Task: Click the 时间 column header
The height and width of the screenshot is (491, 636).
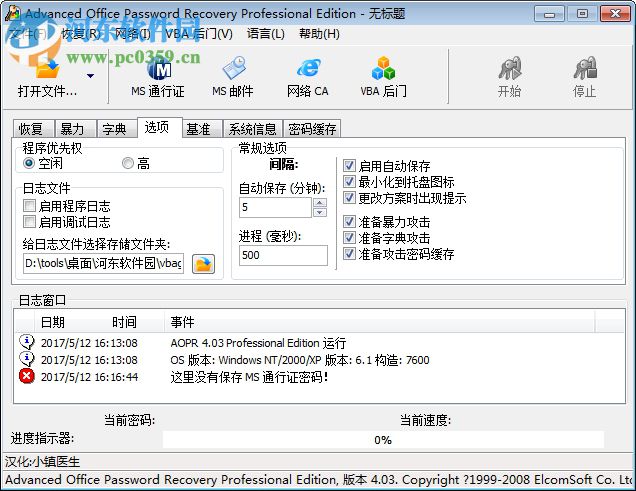Action: click(x=124, y=322)
